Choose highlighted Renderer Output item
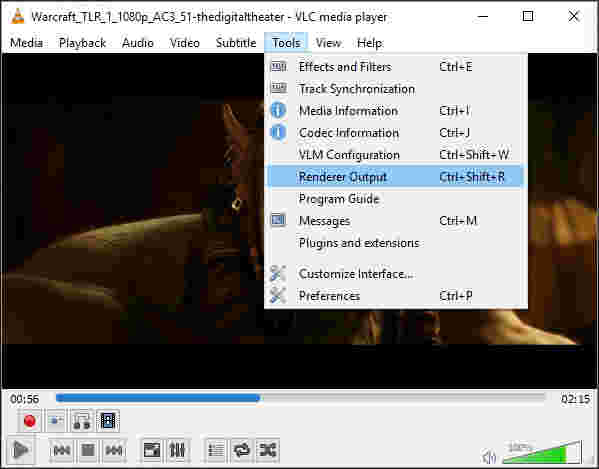 396,177
